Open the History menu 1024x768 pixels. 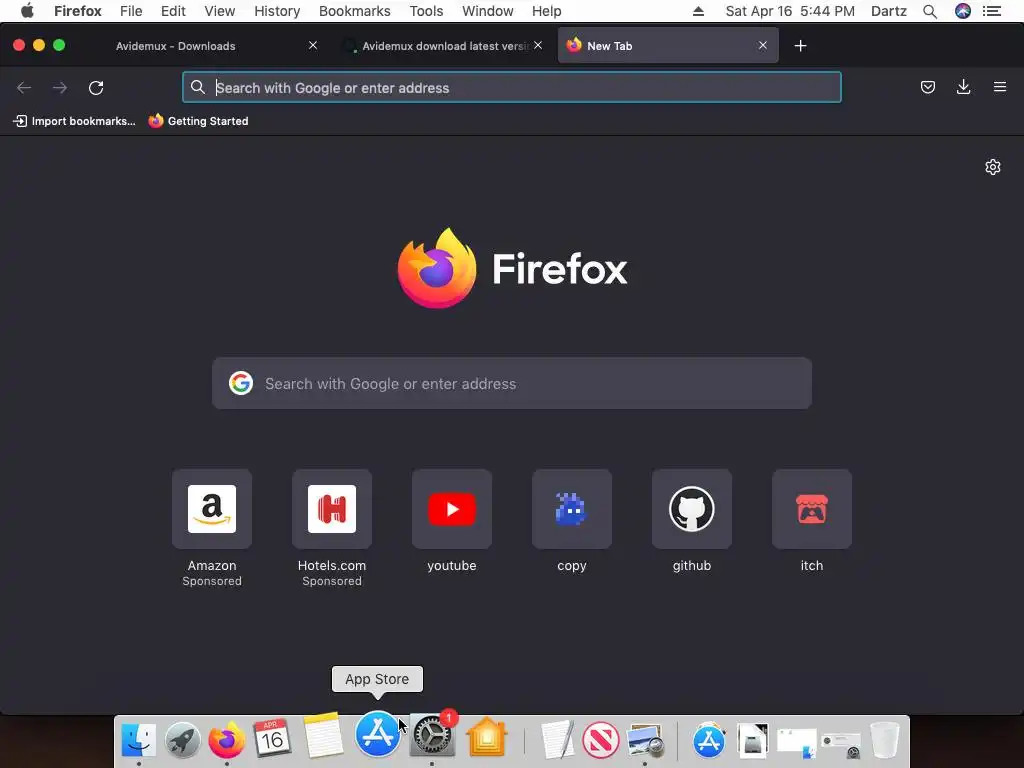pyautogui.click(x=277, y=11)
